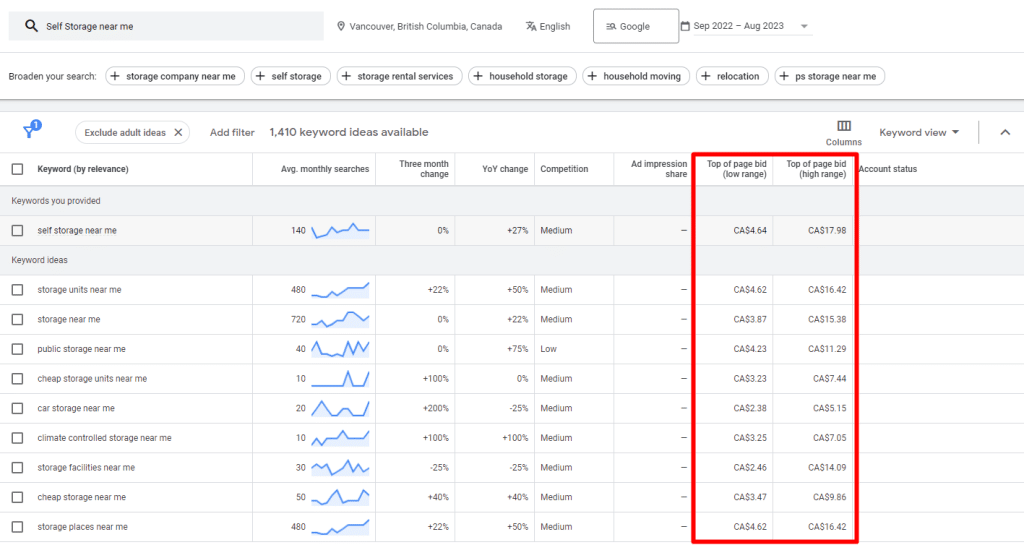Click Add filter
Image resolution: width=1024 pixels, height=545 pixels.
pyautogui.click(x=232, y=132)
